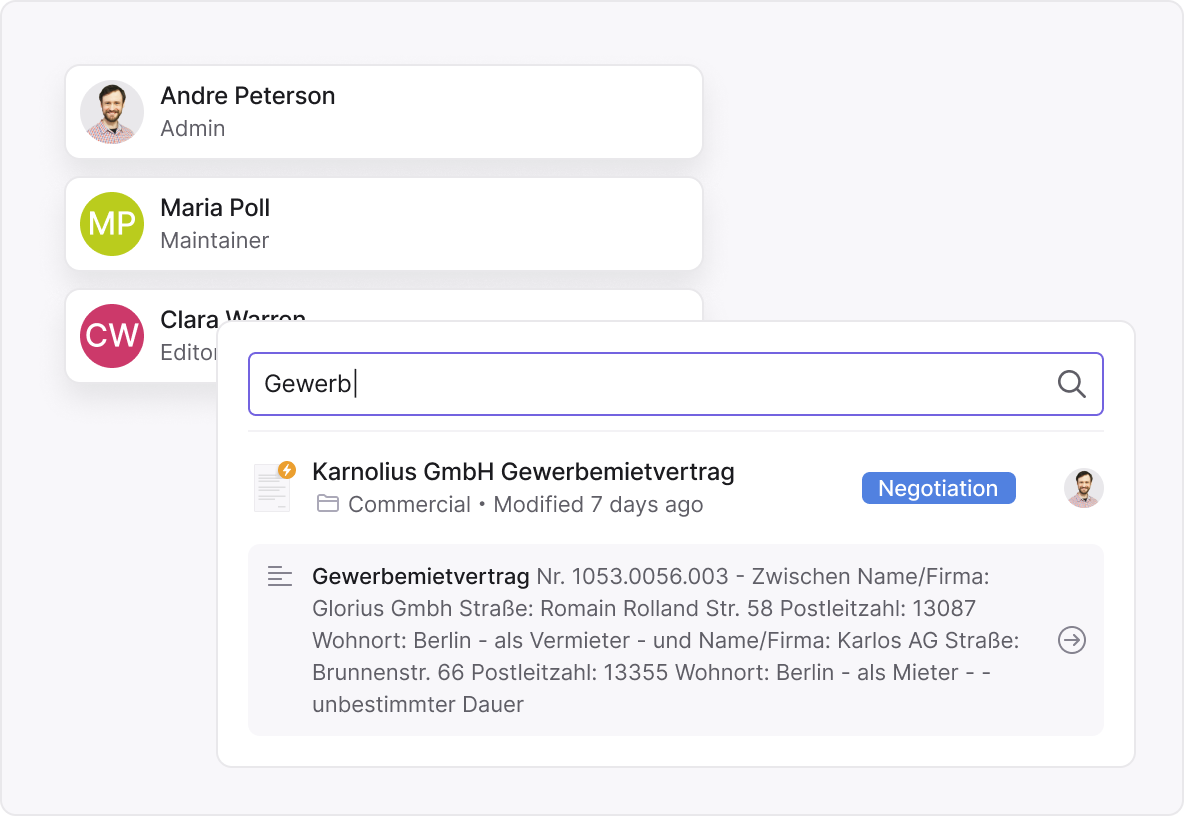Click the text lines icon in the snippet
The image size is (1184, 816).
pos(280,576)
